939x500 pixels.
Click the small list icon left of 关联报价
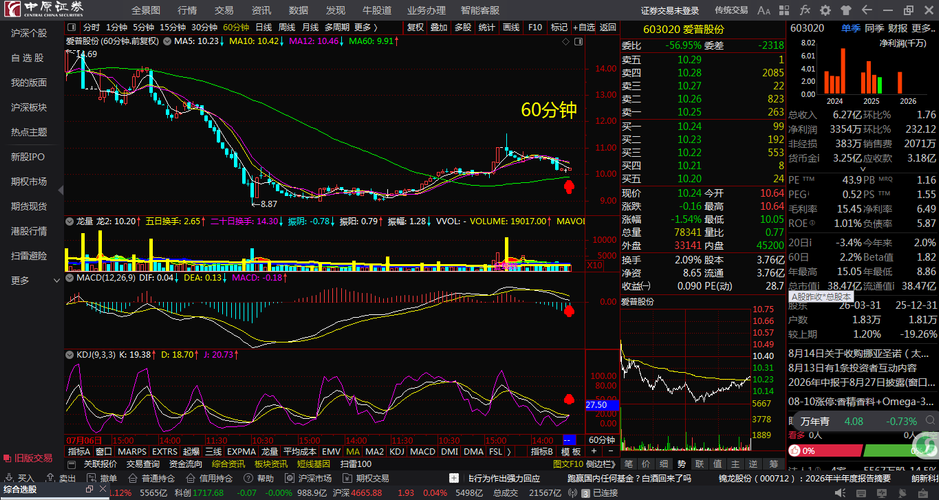point(72,464)
